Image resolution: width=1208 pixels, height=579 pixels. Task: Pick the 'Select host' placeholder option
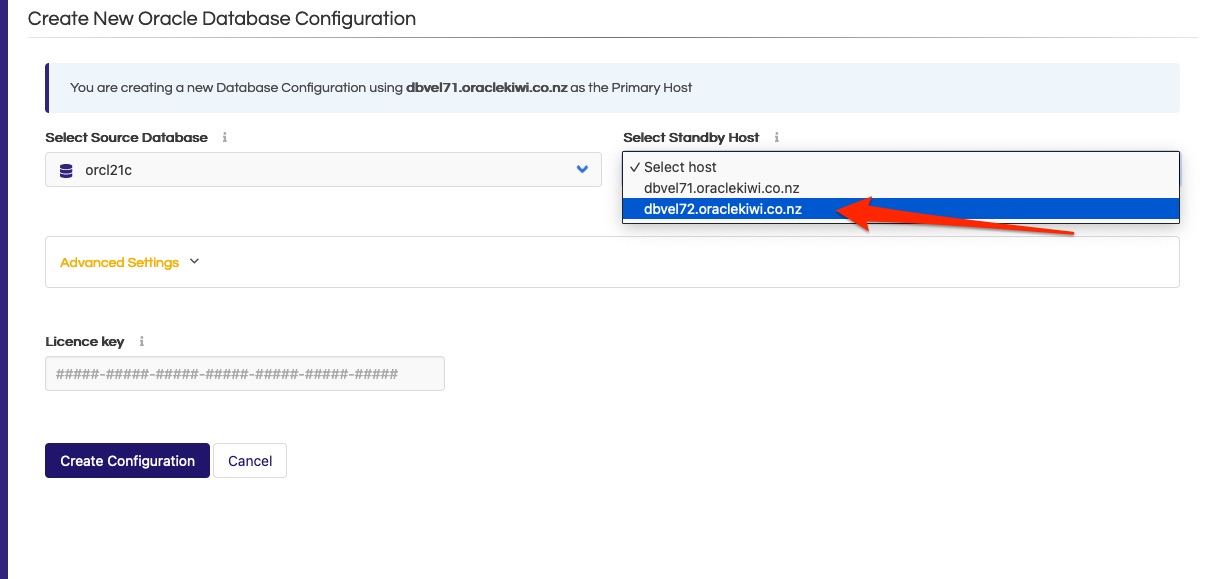901,167
